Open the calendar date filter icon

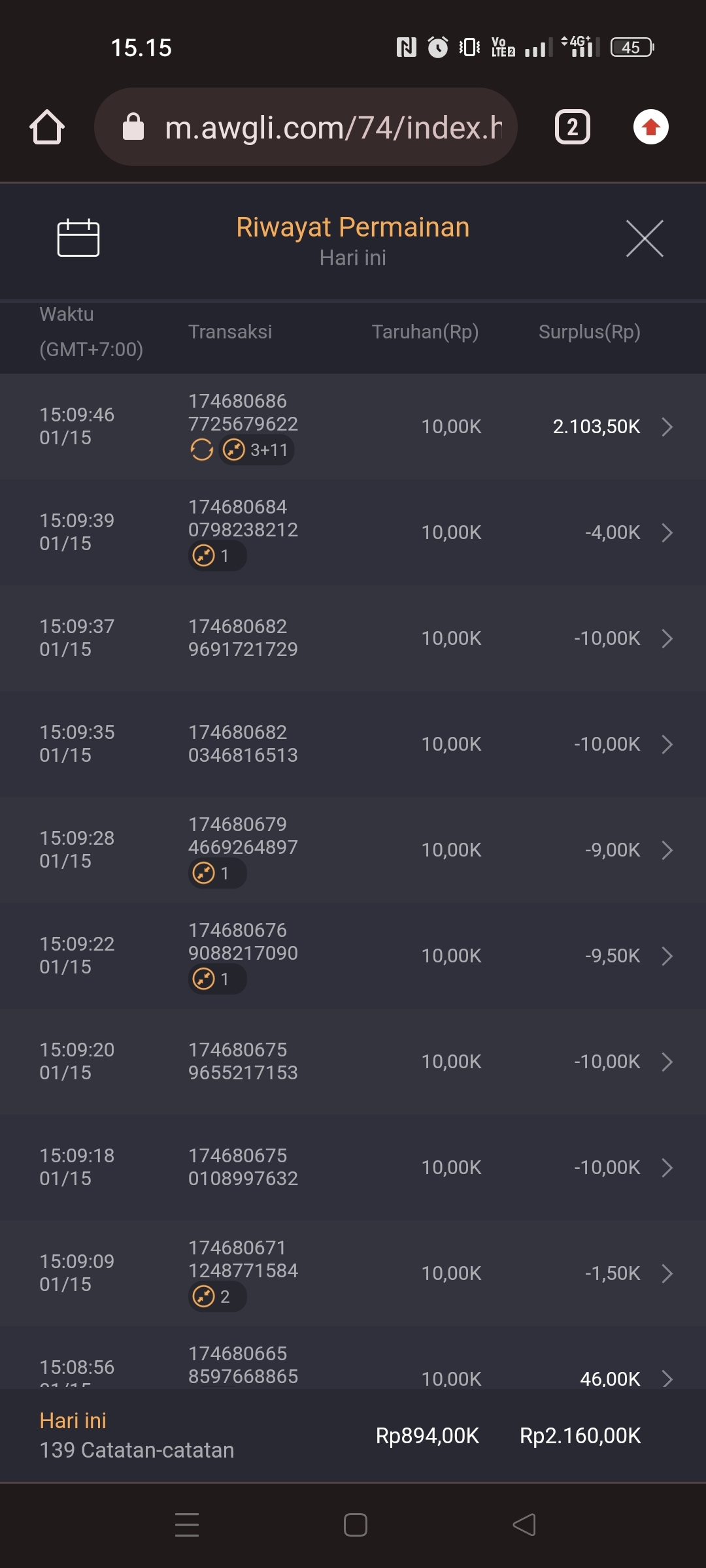(78, 238)
